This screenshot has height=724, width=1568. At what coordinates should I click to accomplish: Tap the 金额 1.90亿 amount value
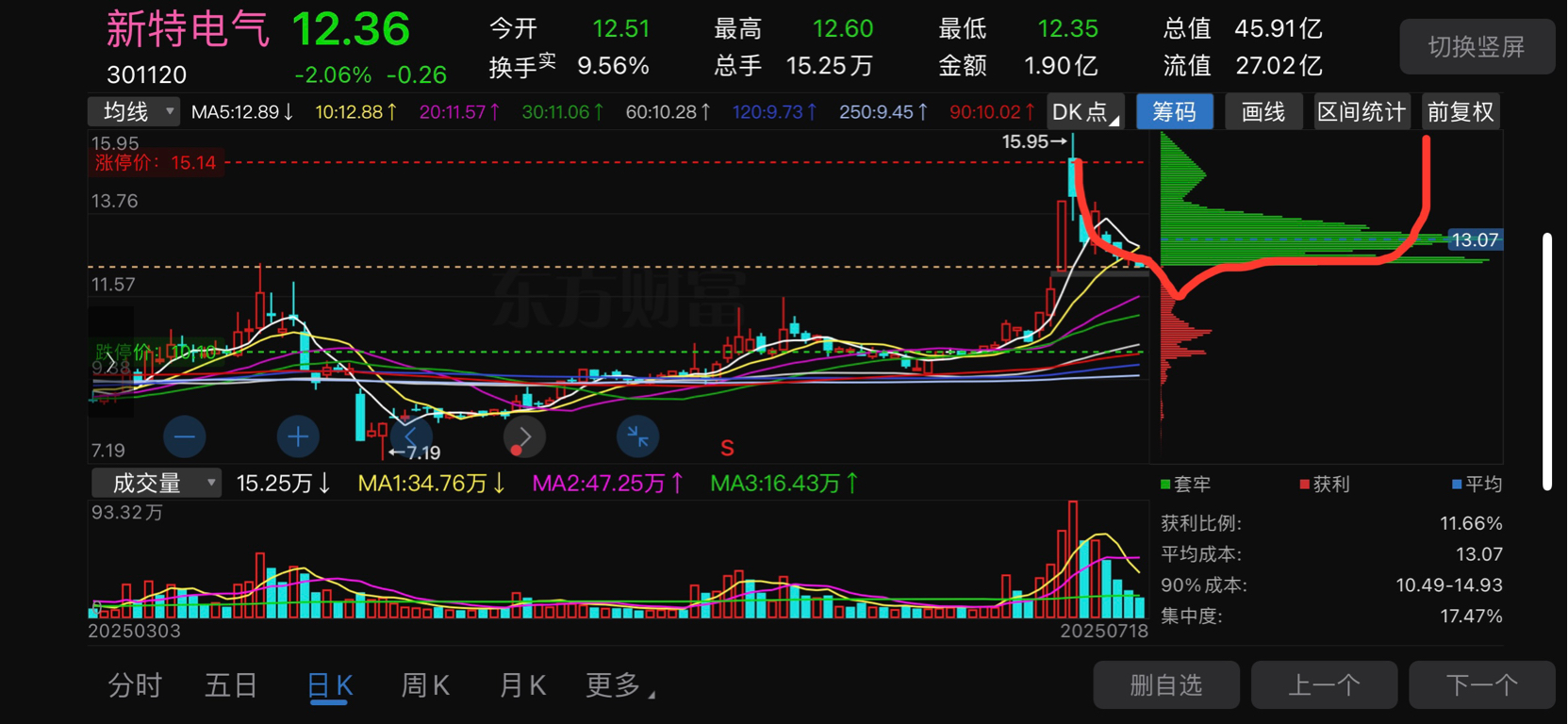[1061, 66]
